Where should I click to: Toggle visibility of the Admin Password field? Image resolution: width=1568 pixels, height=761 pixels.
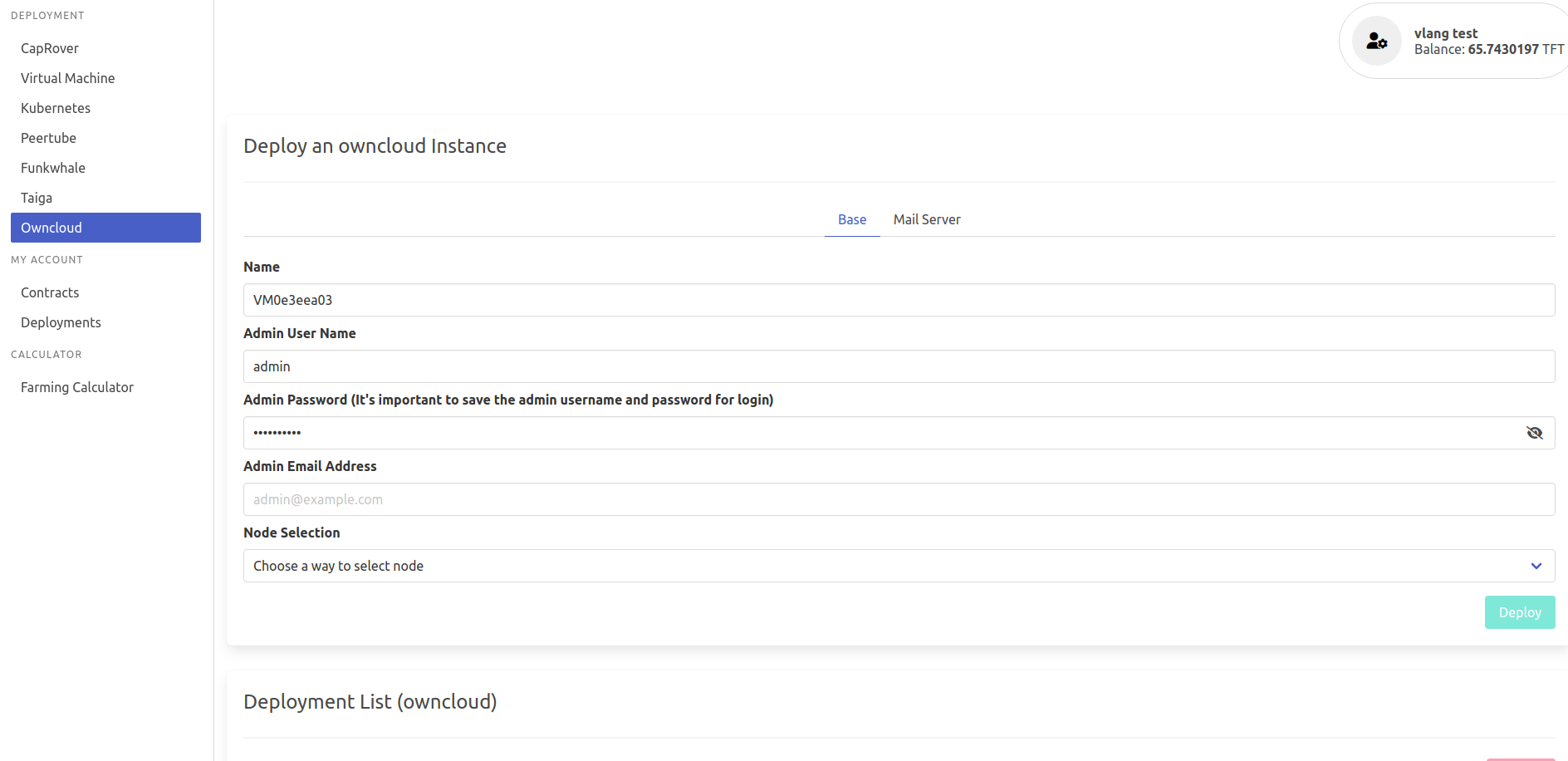[x=1534, y=433]
